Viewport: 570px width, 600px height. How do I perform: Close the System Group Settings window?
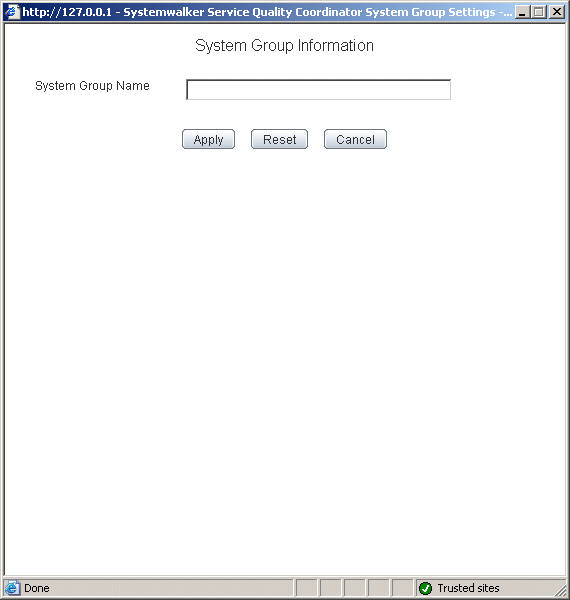click(557, 12)
